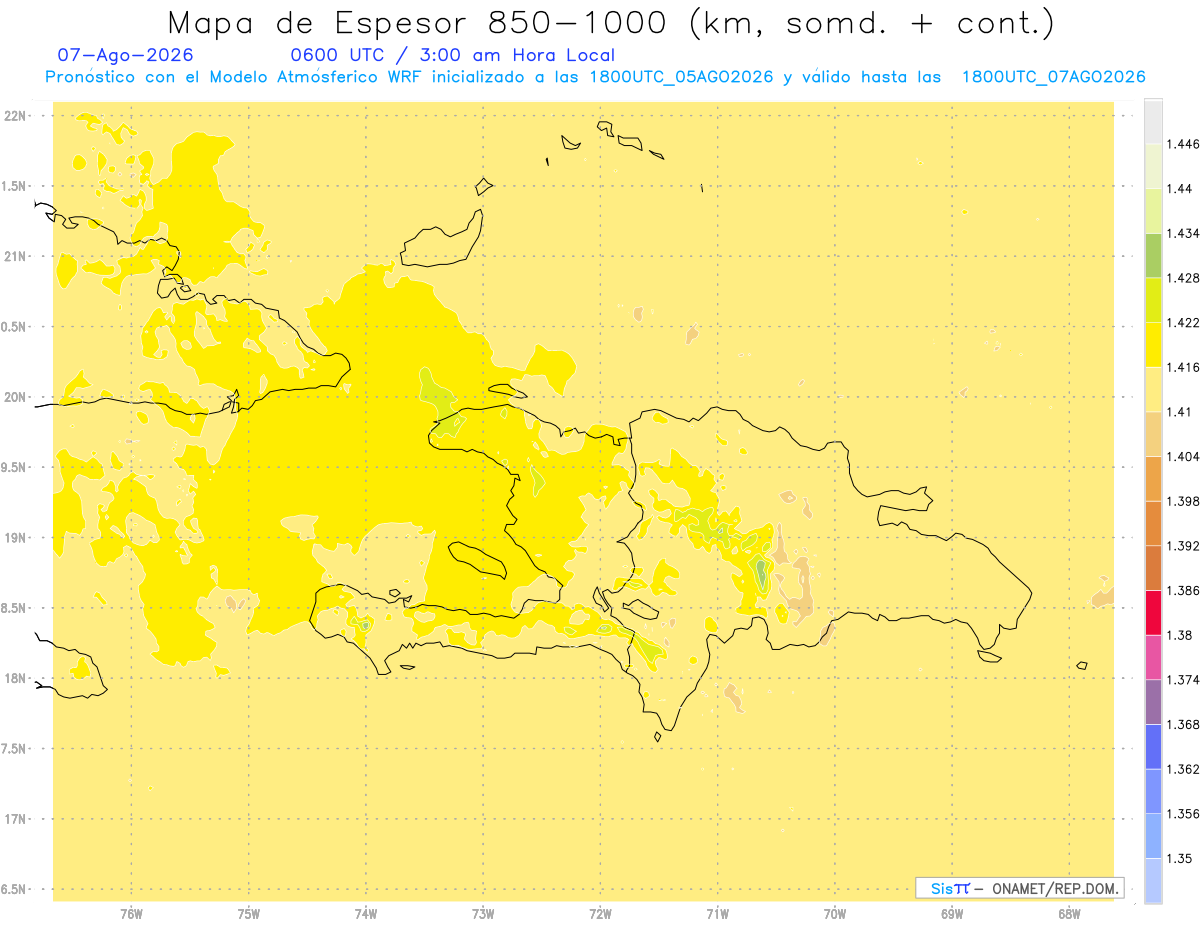Click the legend value '1.446'
This screenshot has height=927, width=1200.
pos(1182,144)
